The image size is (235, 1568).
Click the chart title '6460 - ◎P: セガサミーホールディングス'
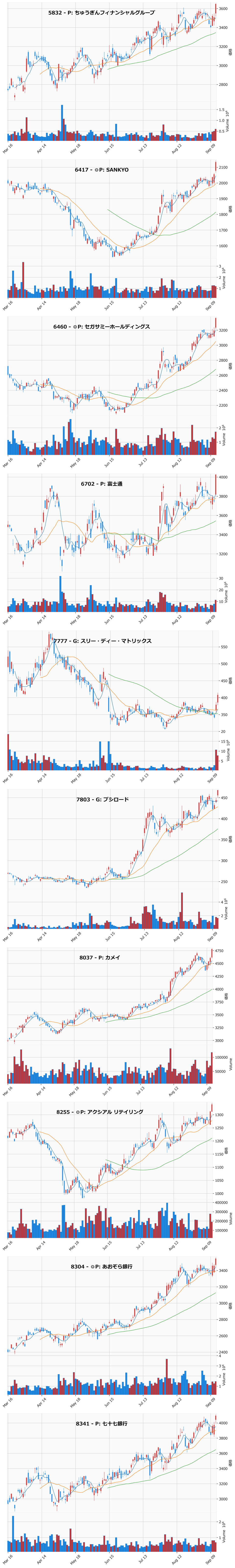tap(102, 327)
